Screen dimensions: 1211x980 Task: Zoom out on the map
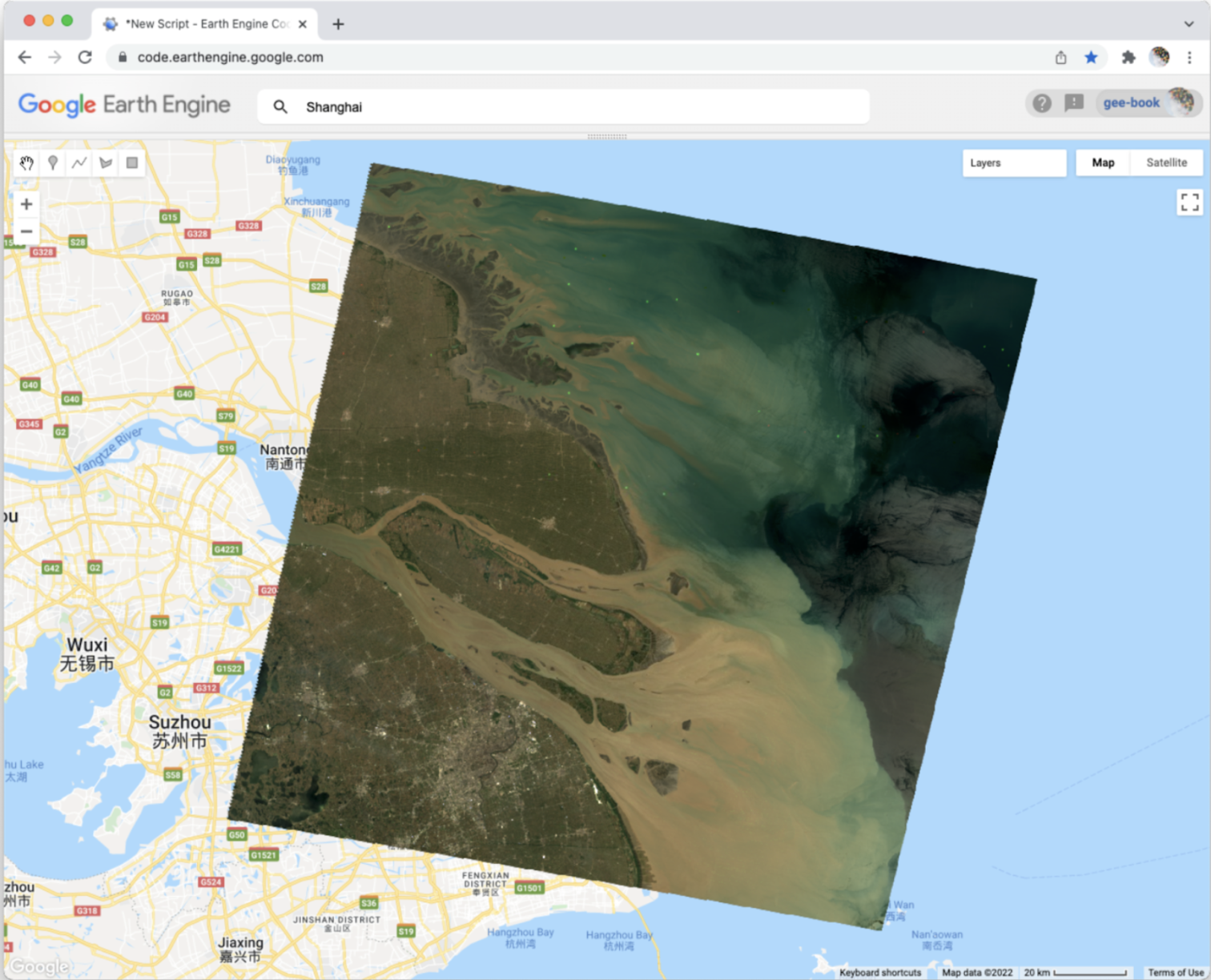(x=26, y=231)
